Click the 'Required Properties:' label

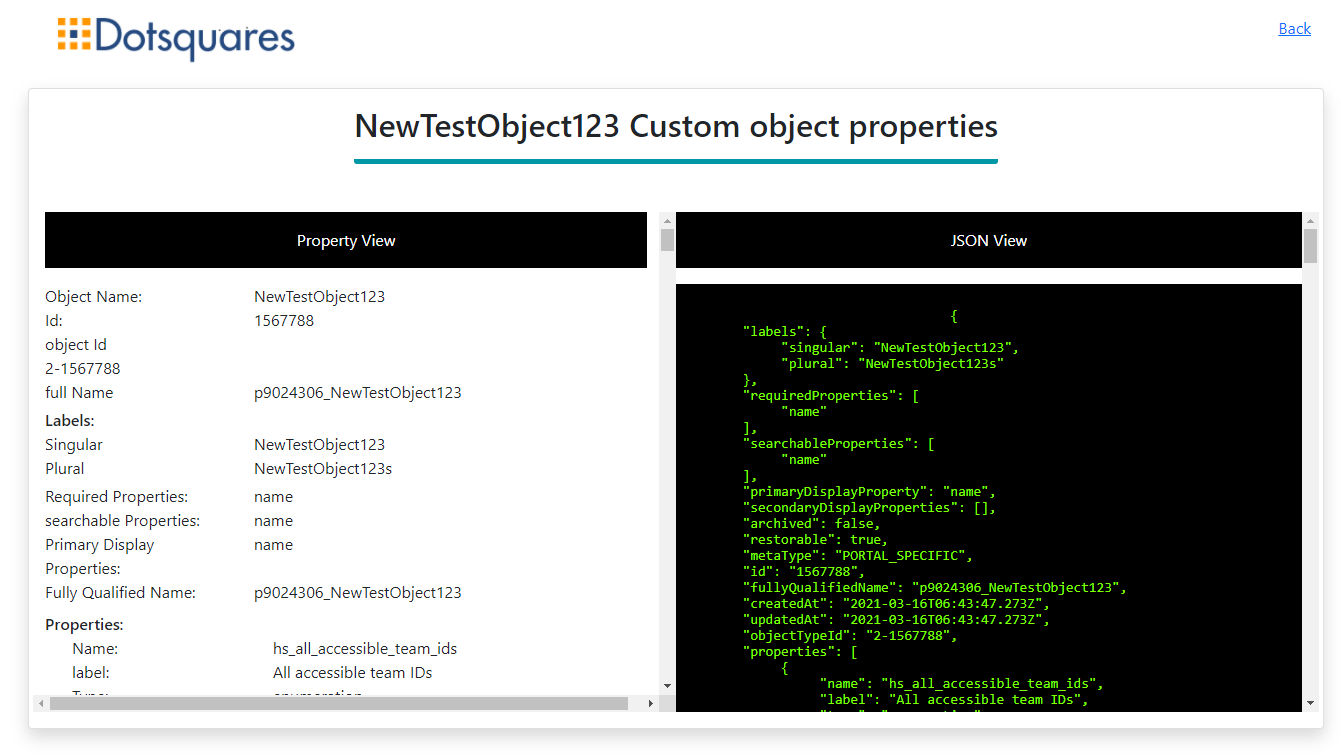117,497
